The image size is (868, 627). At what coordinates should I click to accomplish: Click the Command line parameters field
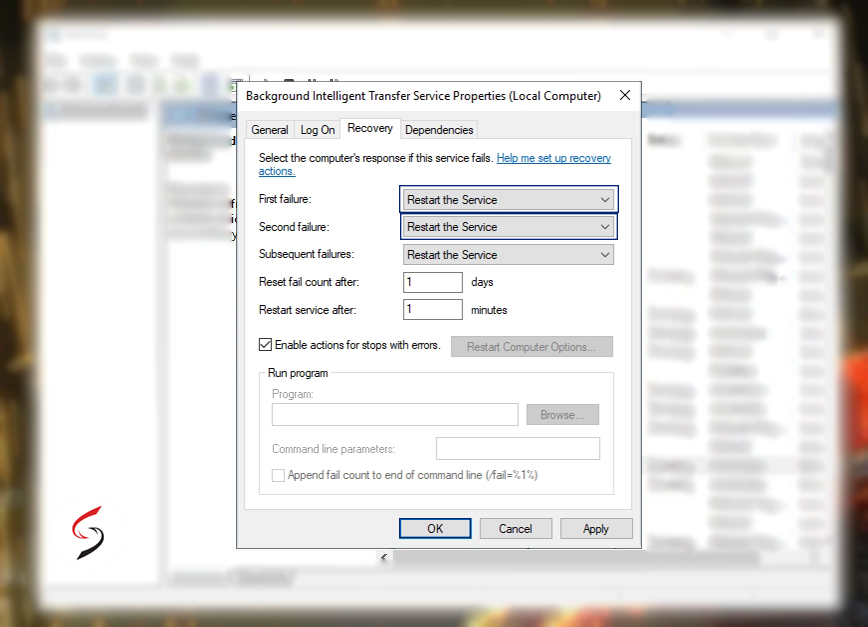[x=518, y=448]
